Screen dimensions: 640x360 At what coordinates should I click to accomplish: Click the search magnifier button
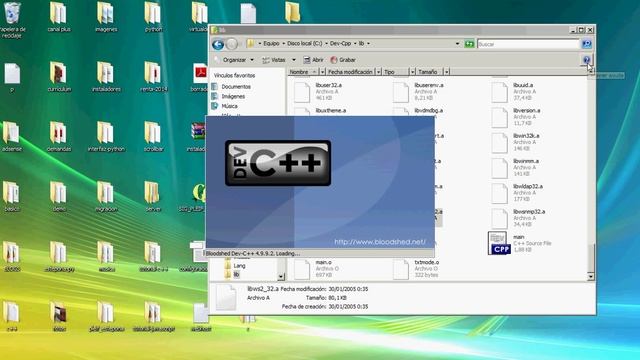pos(586,44)
